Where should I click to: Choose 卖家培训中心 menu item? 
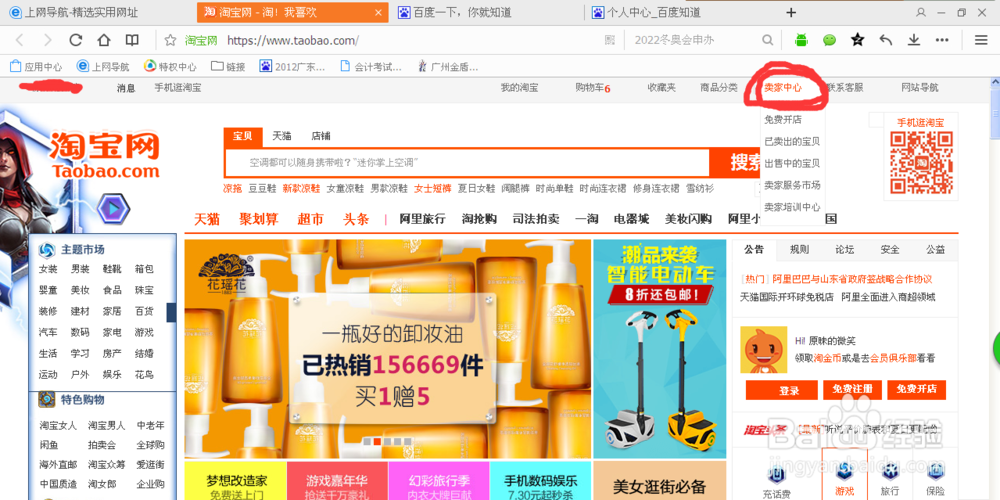coord(792,207)
